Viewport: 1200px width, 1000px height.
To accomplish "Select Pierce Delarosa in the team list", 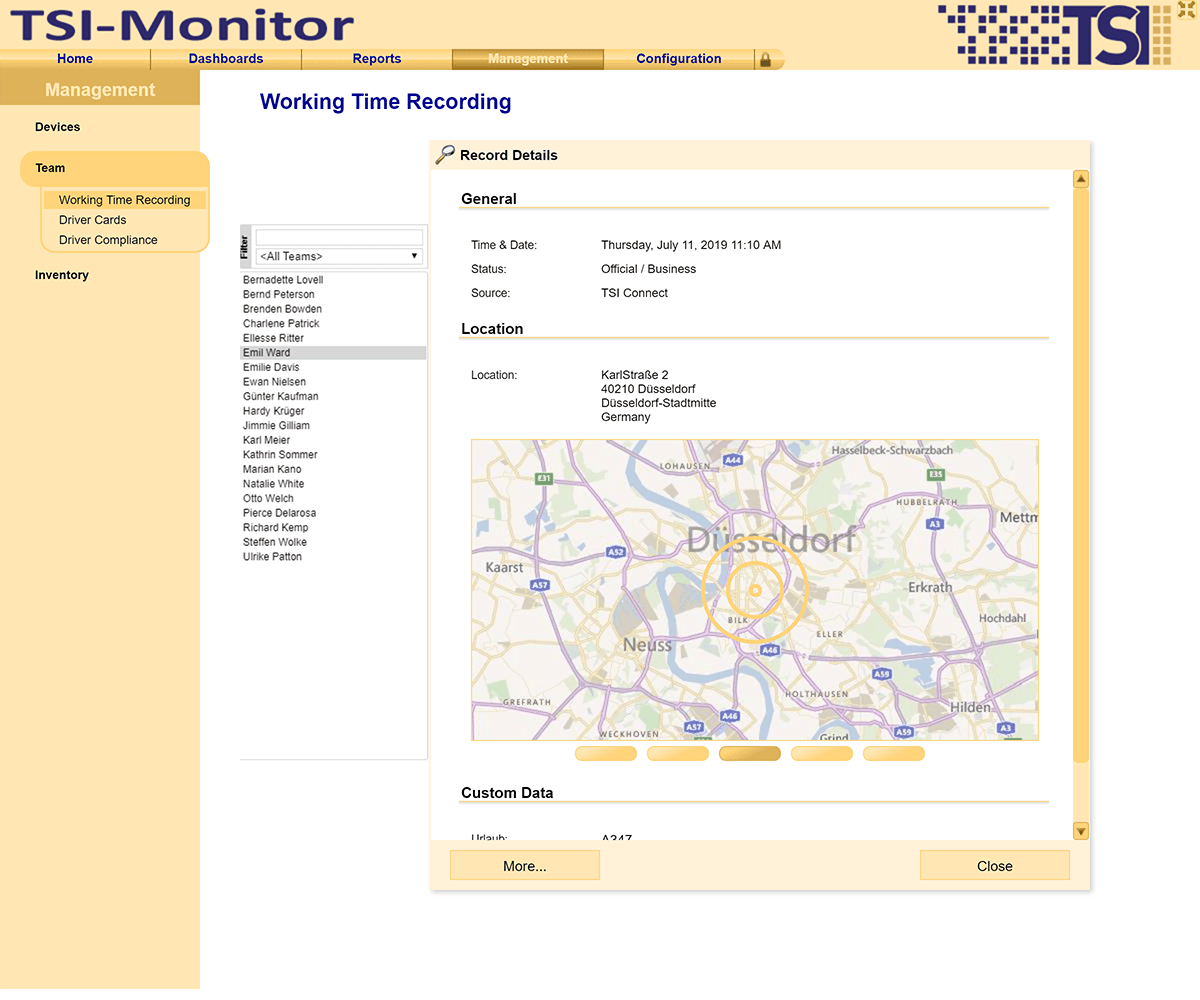I will [334, 513].
